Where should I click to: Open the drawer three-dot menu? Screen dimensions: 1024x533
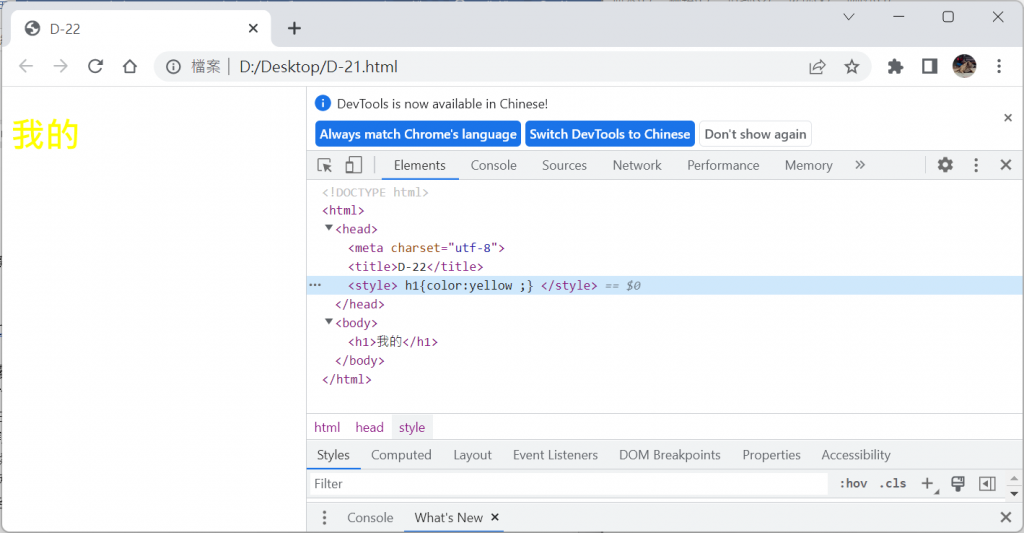pos(324,517)
